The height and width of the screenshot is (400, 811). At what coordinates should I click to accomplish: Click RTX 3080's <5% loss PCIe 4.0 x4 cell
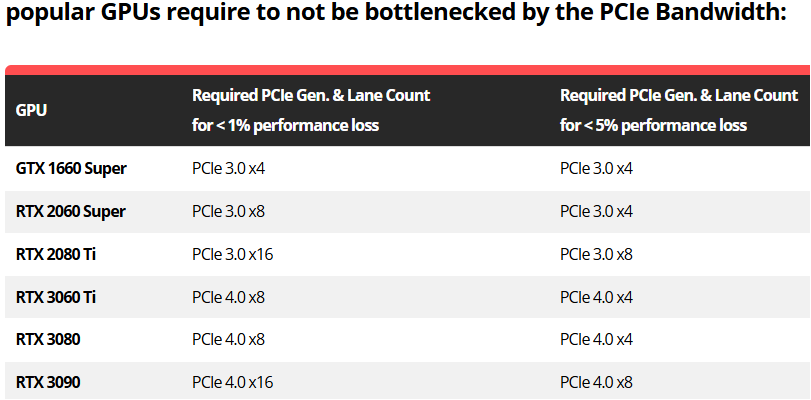596,339
